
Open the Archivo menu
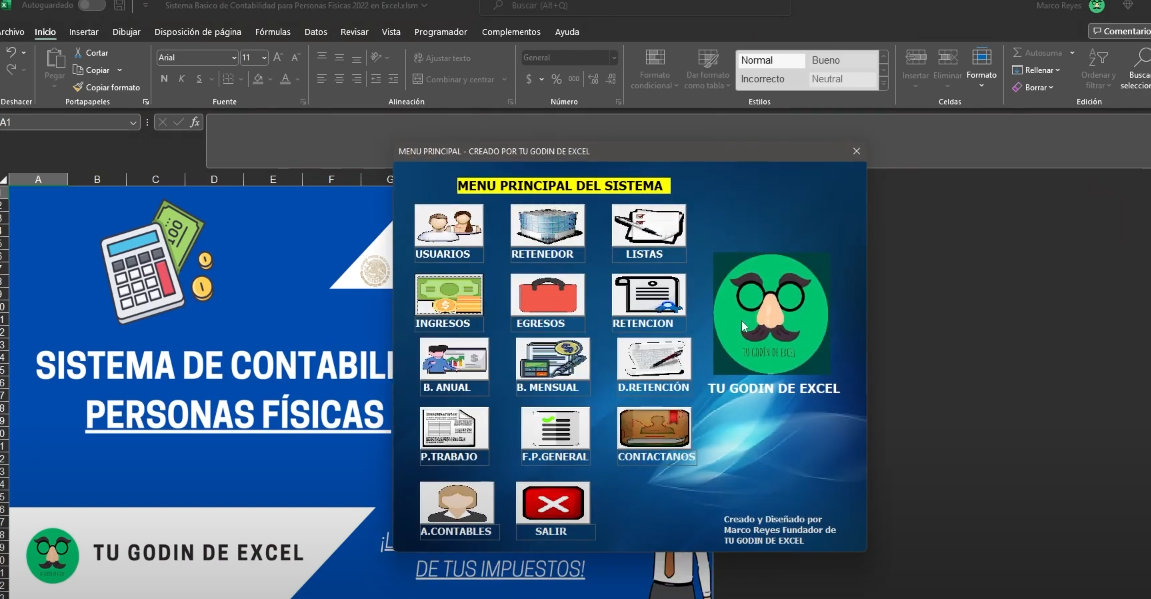click(11, 32)
